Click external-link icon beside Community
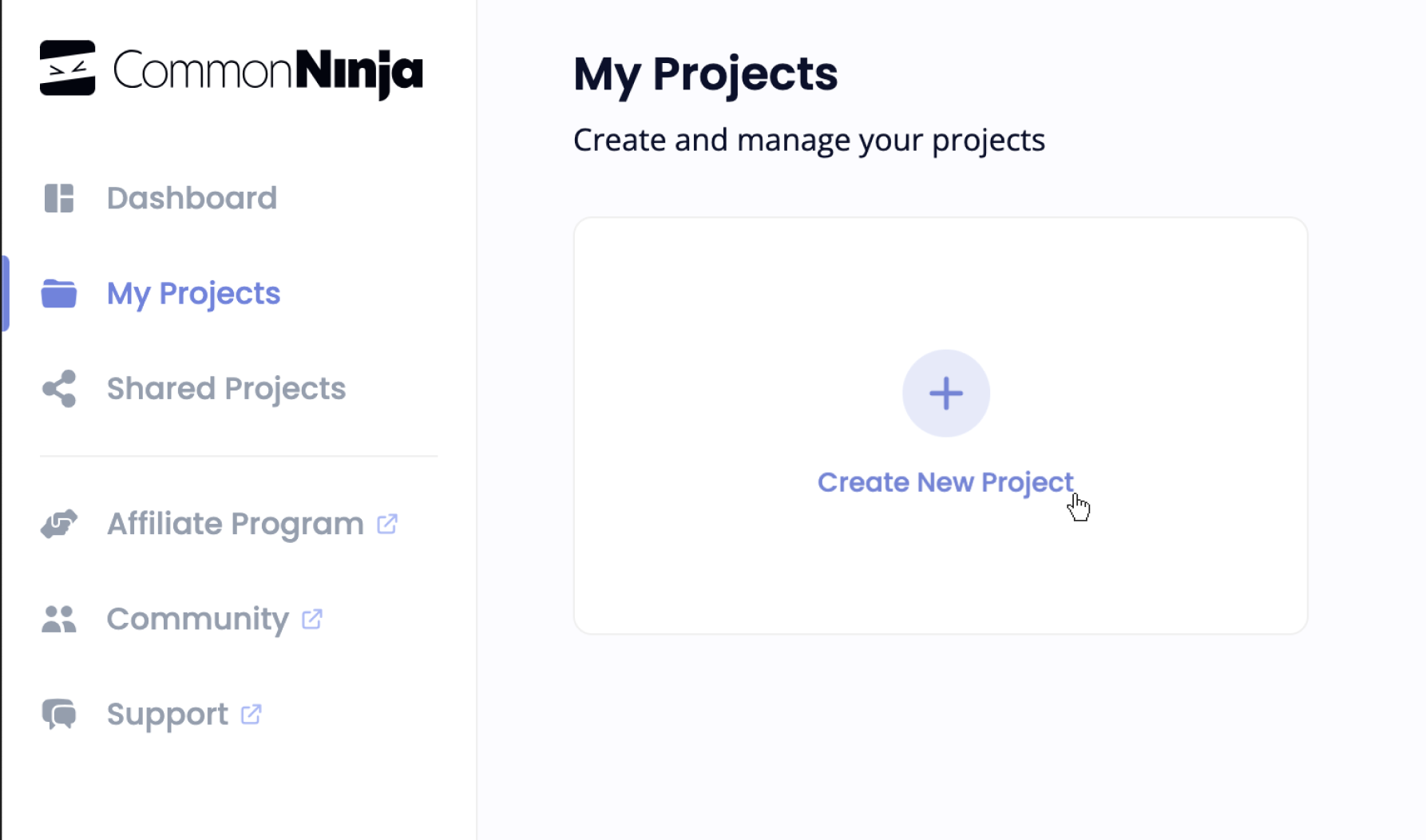1426x840 pixels. point(312,619)
